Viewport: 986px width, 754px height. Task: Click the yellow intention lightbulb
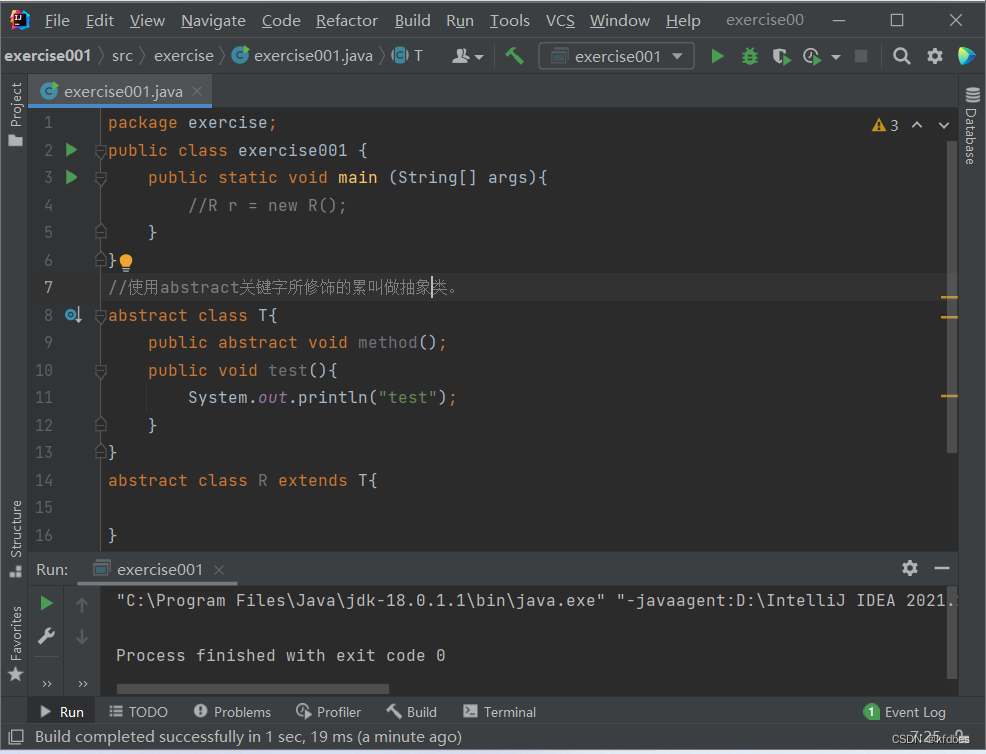point(126,262)
